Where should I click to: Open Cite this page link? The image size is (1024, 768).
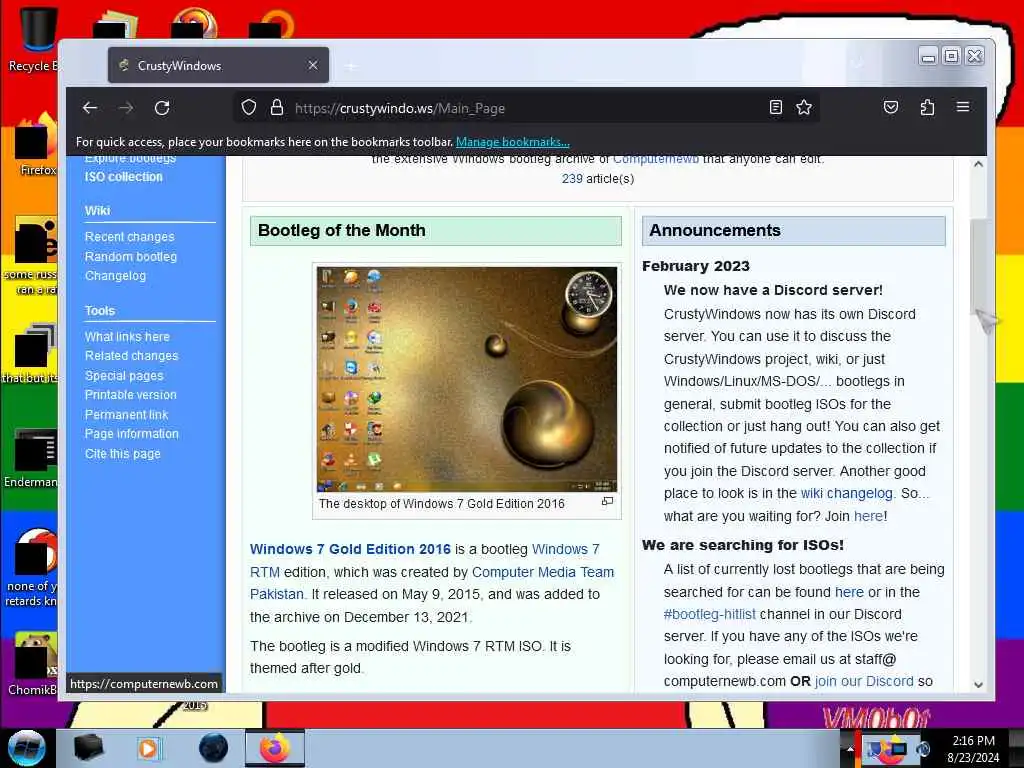[122, 453]
